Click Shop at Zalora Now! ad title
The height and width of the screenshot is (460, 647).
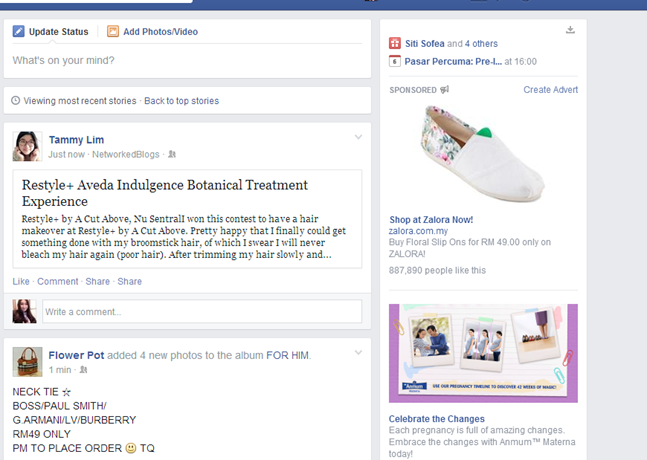coord(431,219)
